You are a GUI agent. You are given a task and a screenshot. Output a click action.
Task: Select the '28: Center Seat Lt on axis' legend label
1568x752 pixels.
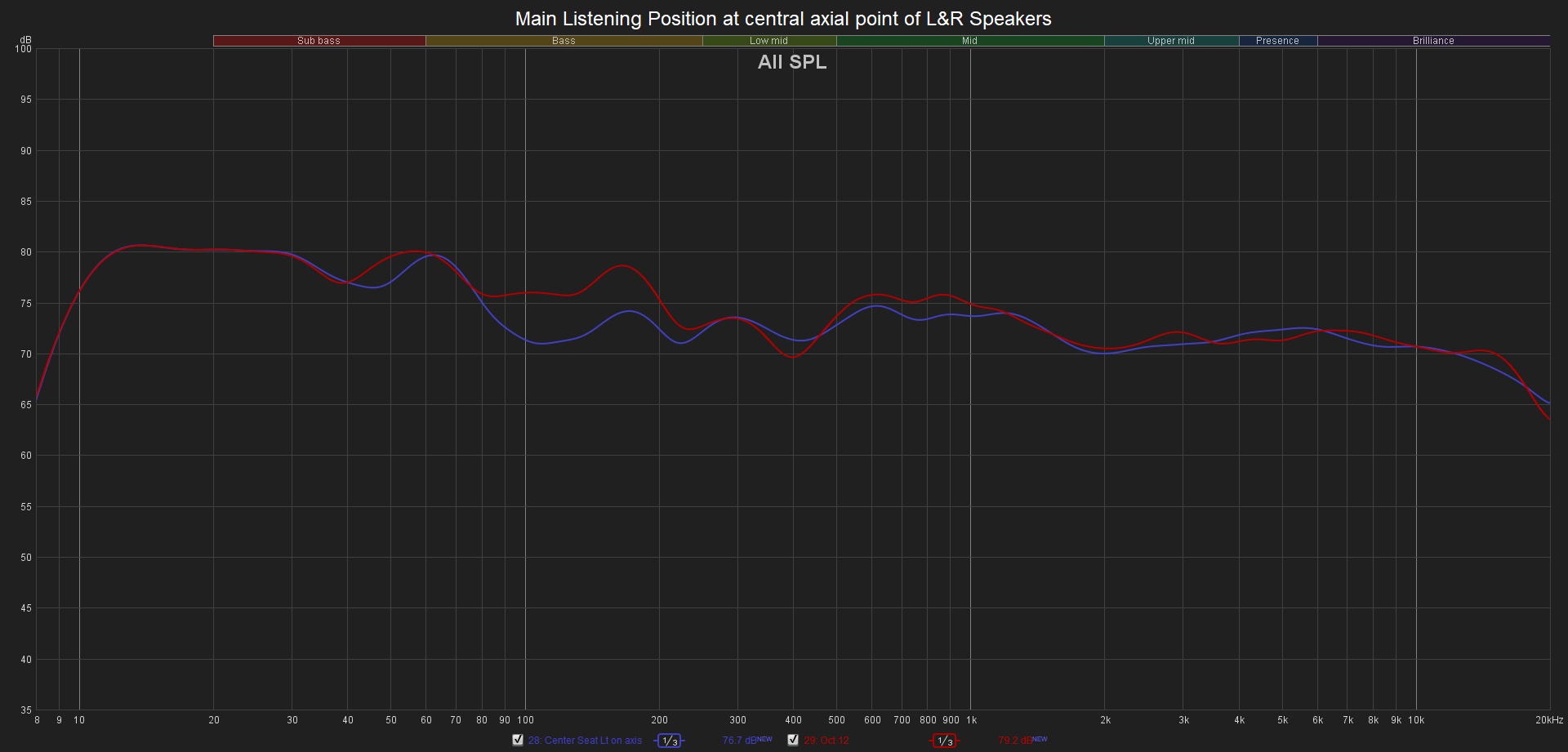[x=585, y=741]
